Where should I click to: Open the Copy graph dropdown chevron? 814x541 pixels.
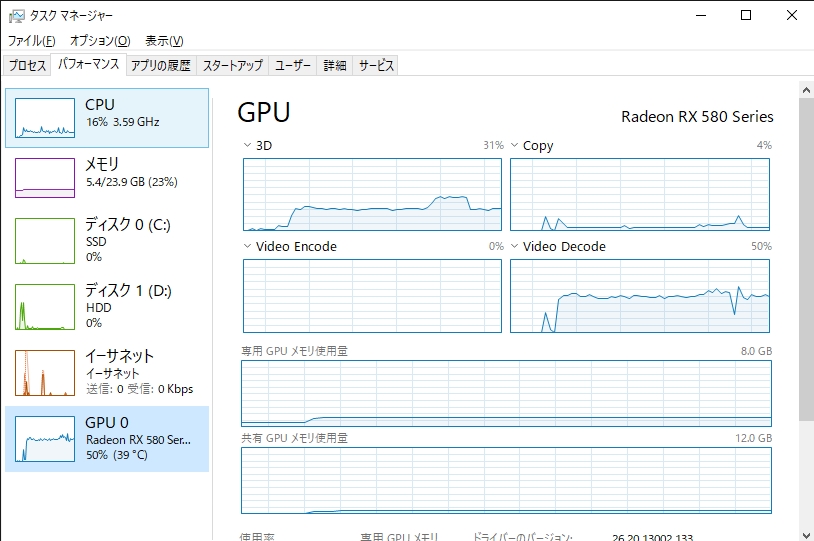(x=514, y=146)
